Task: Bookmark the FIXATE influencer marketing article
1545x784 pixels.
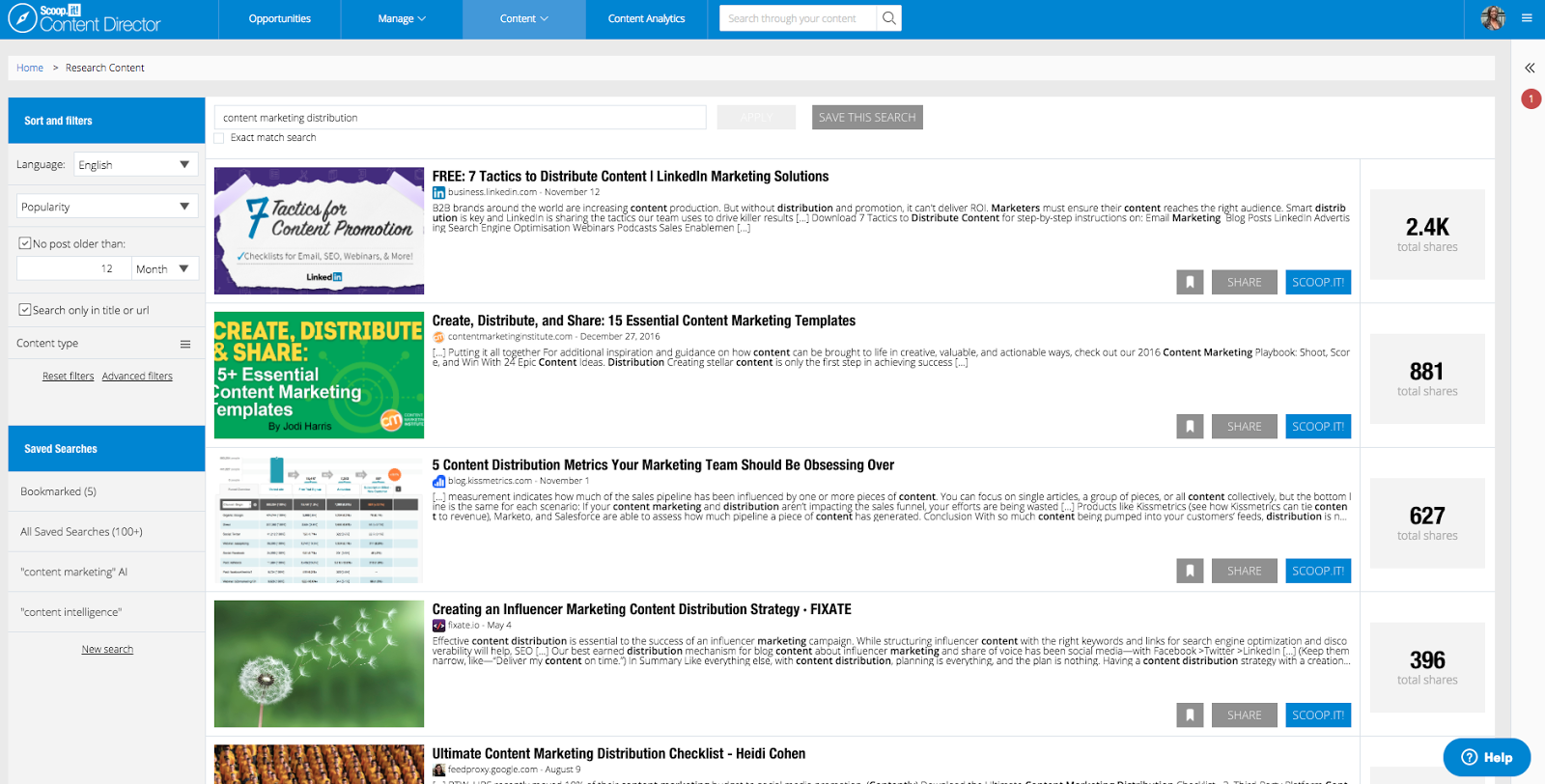Action: (1190, 714)
